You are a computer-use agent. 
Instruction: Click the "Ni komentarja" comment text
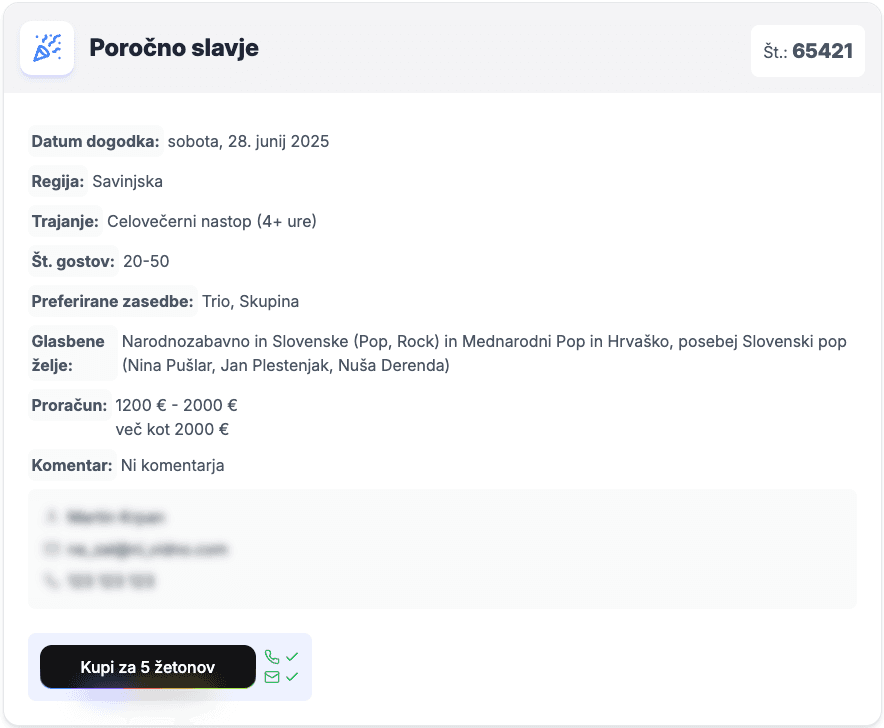(172, 465)
